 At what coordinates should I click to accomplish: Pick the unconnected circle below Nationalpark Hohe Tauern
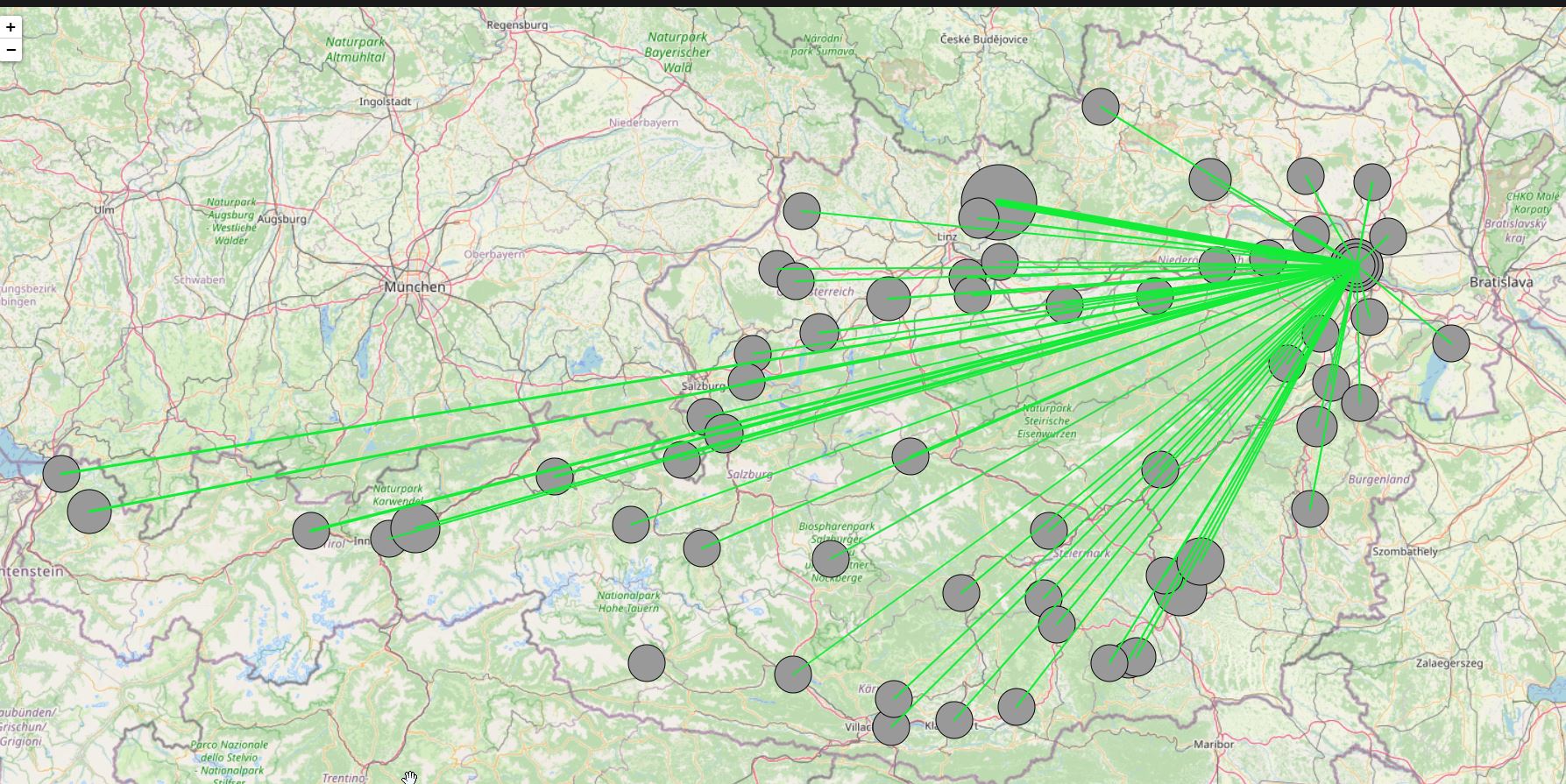[x=647, y=663]
